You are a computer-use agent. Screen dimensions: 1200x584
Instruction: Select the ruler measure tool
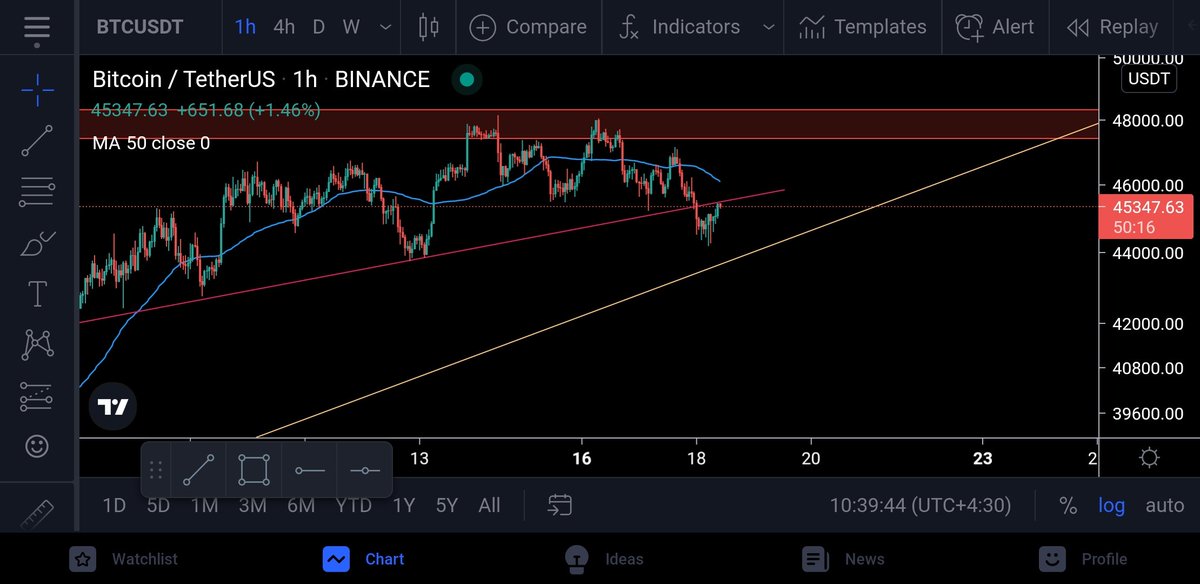38,513
